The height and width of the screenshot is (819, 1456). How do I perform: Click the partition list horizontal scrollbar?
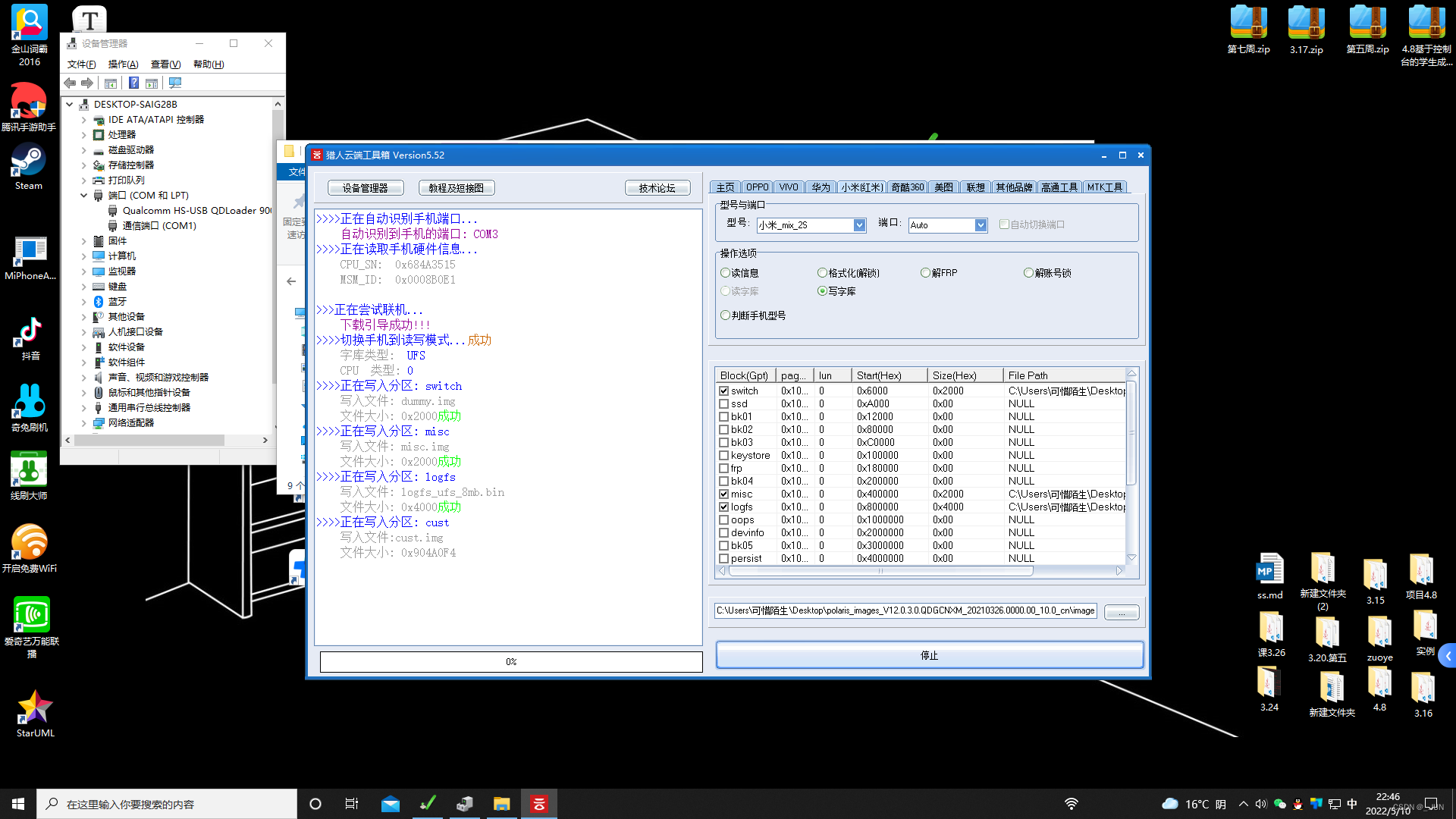coord(880,571)
